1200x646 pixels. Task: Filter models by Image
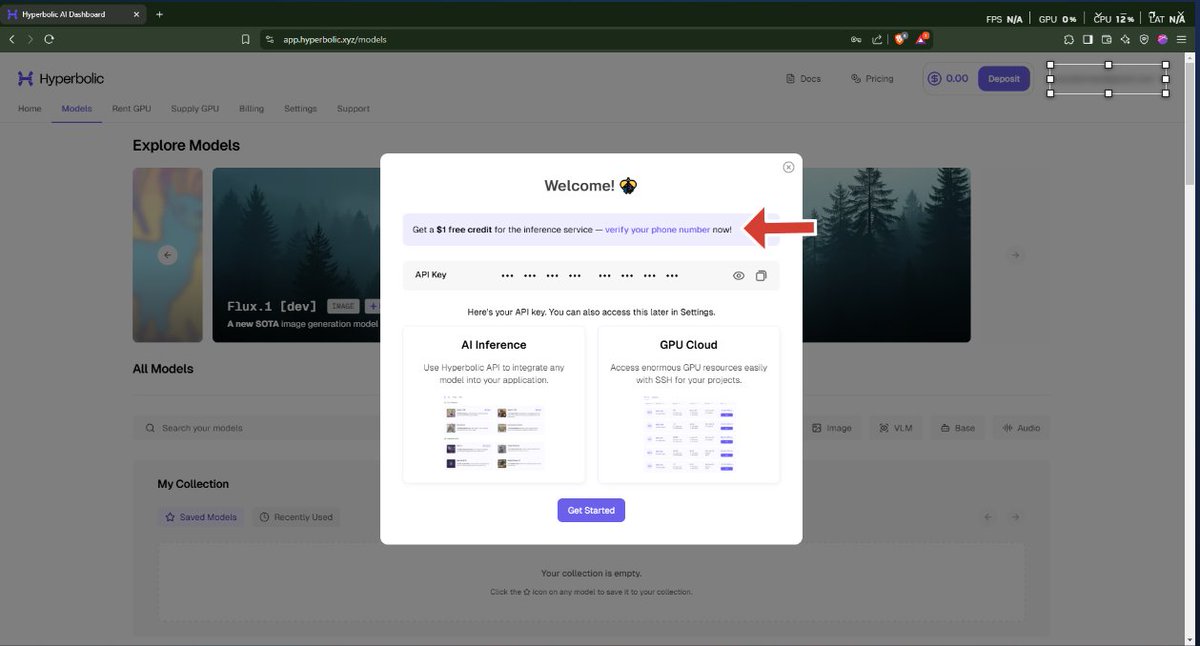831,428
